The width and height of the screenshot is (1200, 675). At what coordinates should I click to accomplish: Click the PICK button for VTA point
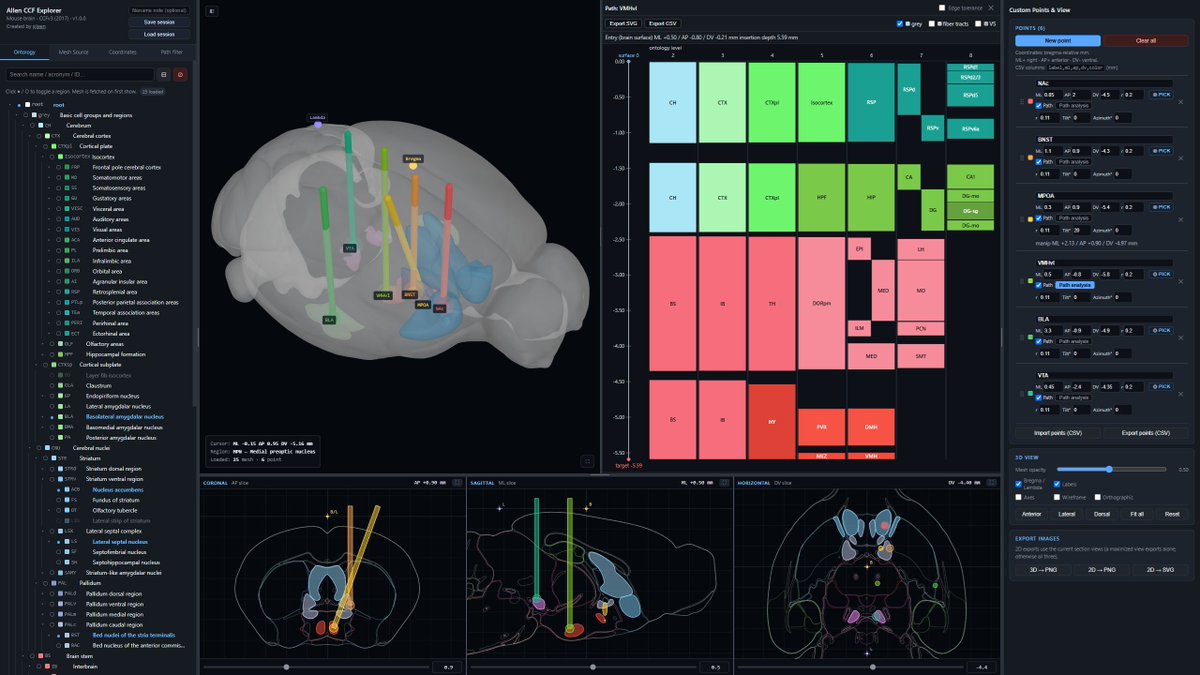pos(1162,387)
